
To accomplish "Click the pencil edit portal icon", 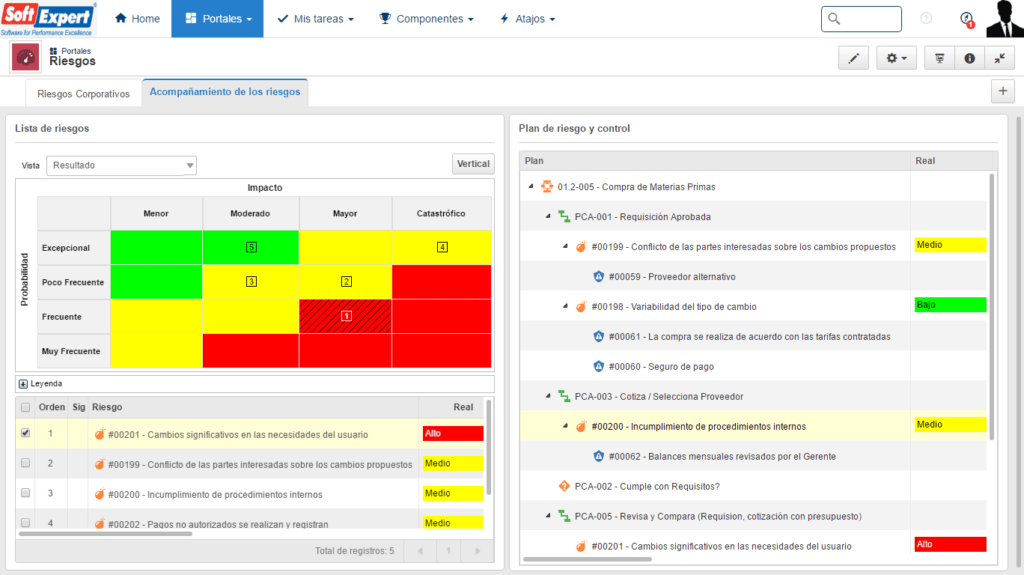I will tap(853, 58).
